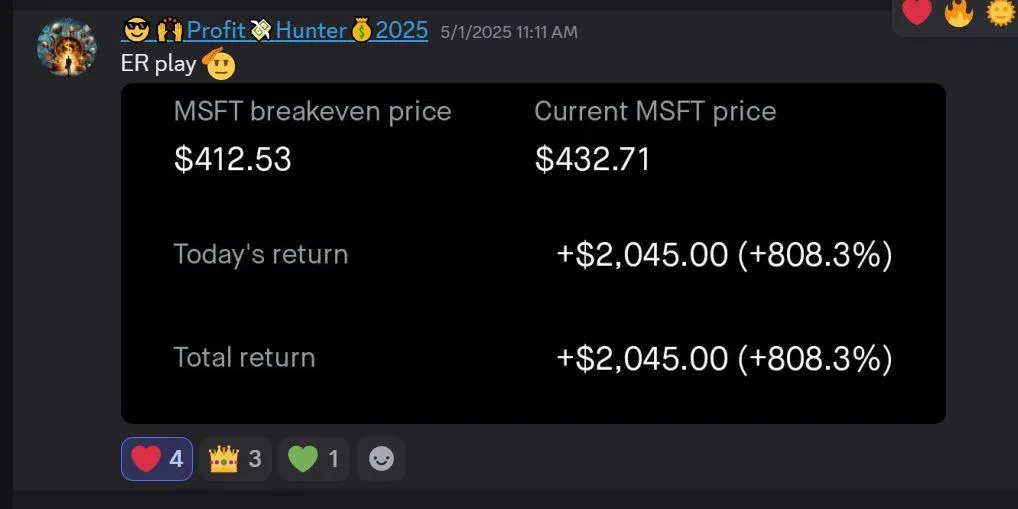
Task: Click the money bag emoji before 2025
Action: pos(362,31)
